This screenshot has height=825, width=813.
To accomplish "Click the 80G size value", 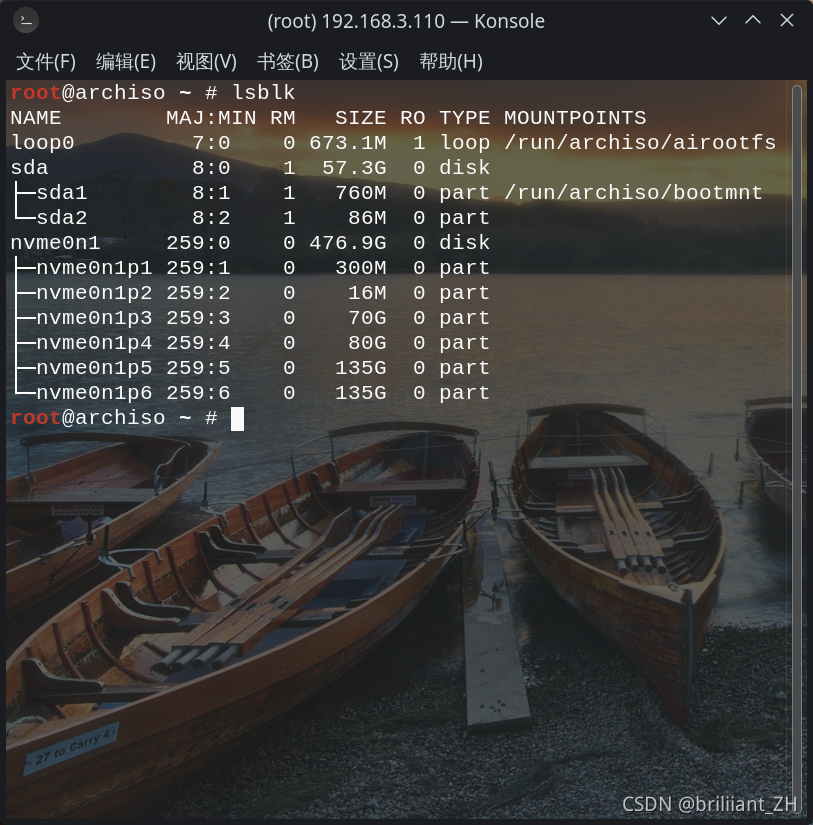I will click(367, 343).
